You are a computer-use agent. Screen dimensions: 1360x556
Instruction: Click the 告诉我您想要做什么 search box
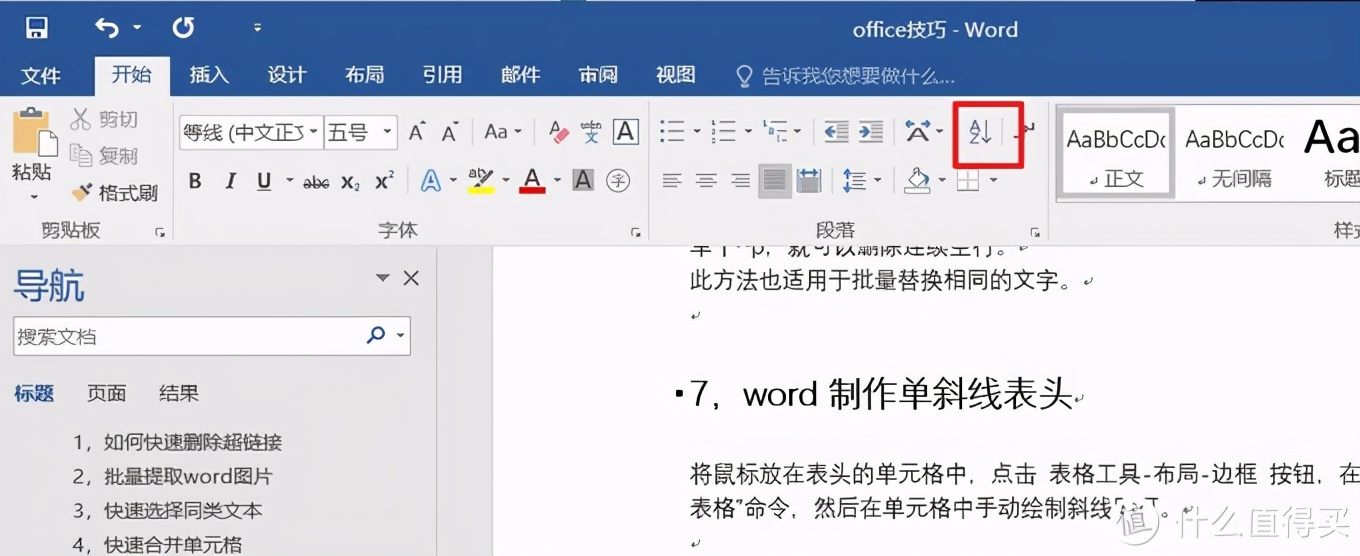(846, 76)
